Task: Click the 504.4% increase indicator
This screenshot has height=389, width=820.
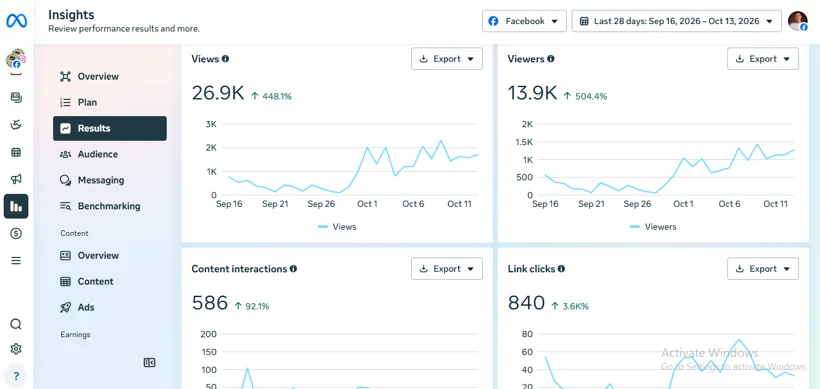Action: coord(585,96)
